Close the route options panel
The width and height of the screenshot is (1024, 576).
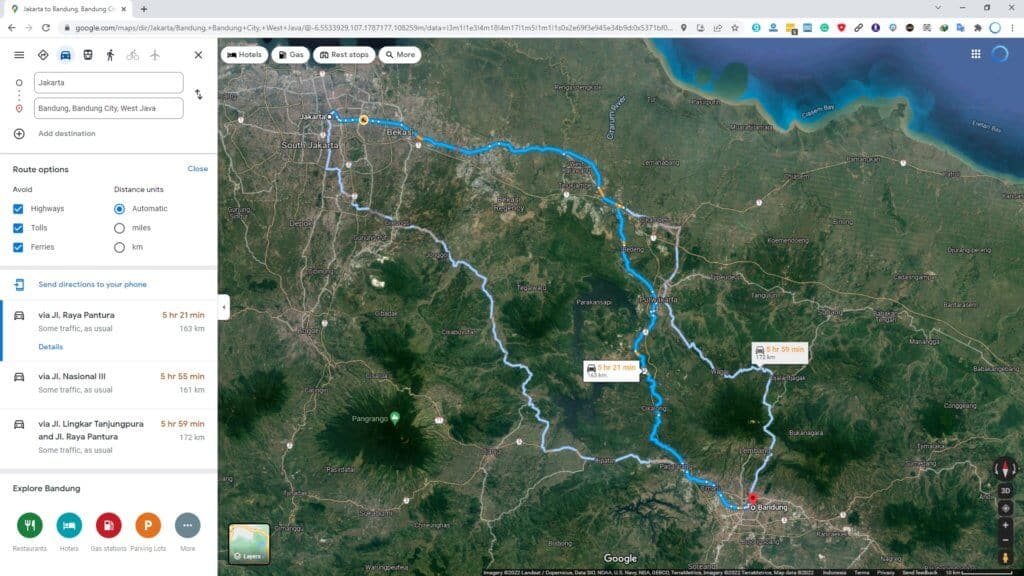pos(198,169)
